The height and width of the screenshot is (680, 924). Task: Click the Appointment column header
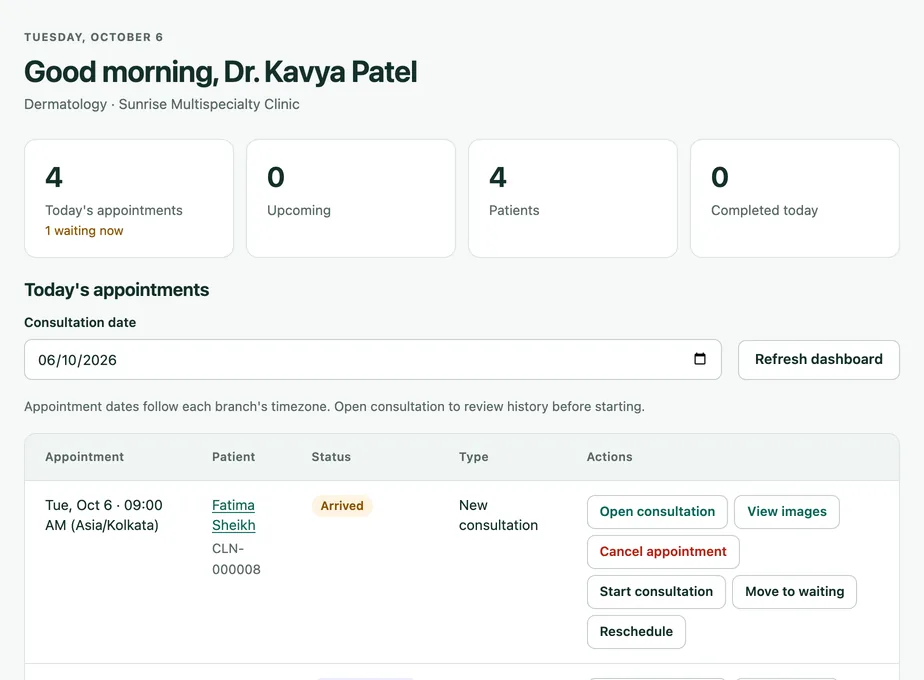(84, 457)
